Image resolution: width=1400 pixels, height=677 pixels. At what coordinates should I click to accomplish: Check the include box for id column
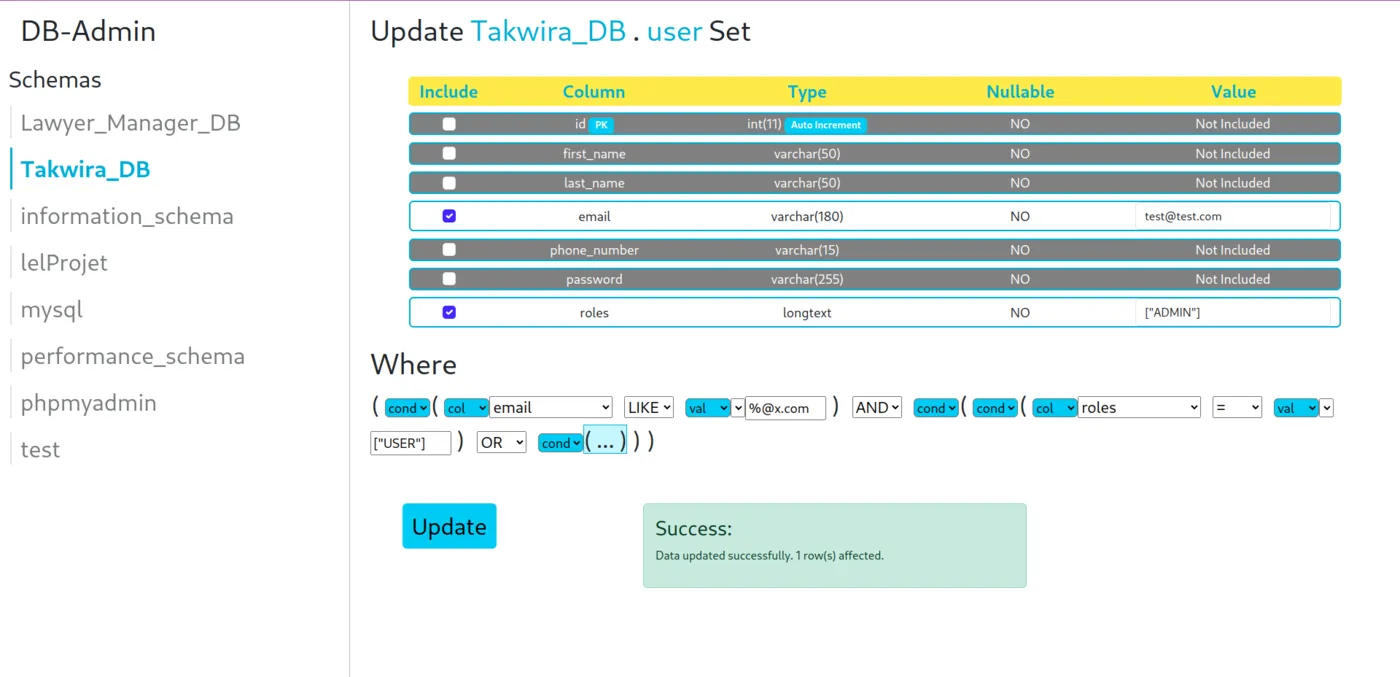point(449,124)
